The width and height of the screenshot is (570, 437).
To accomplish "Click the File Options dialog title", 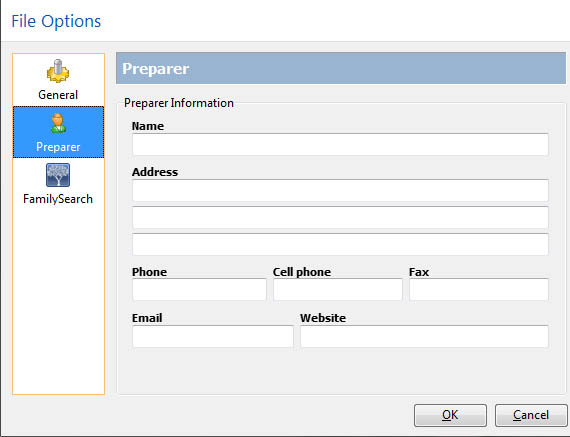I will [56, 21].
